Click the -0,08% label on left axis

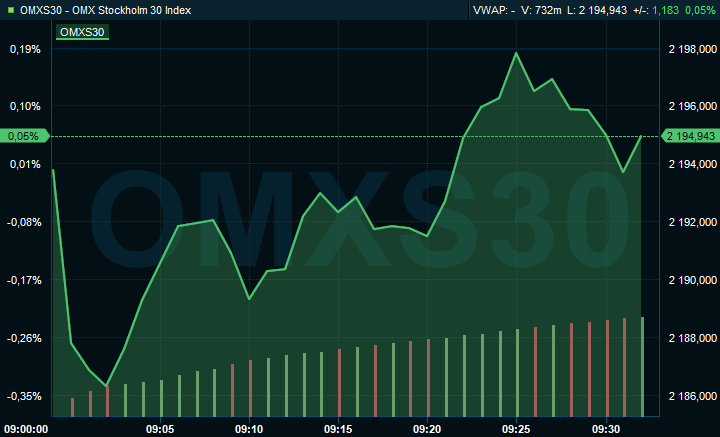[24, 222]
